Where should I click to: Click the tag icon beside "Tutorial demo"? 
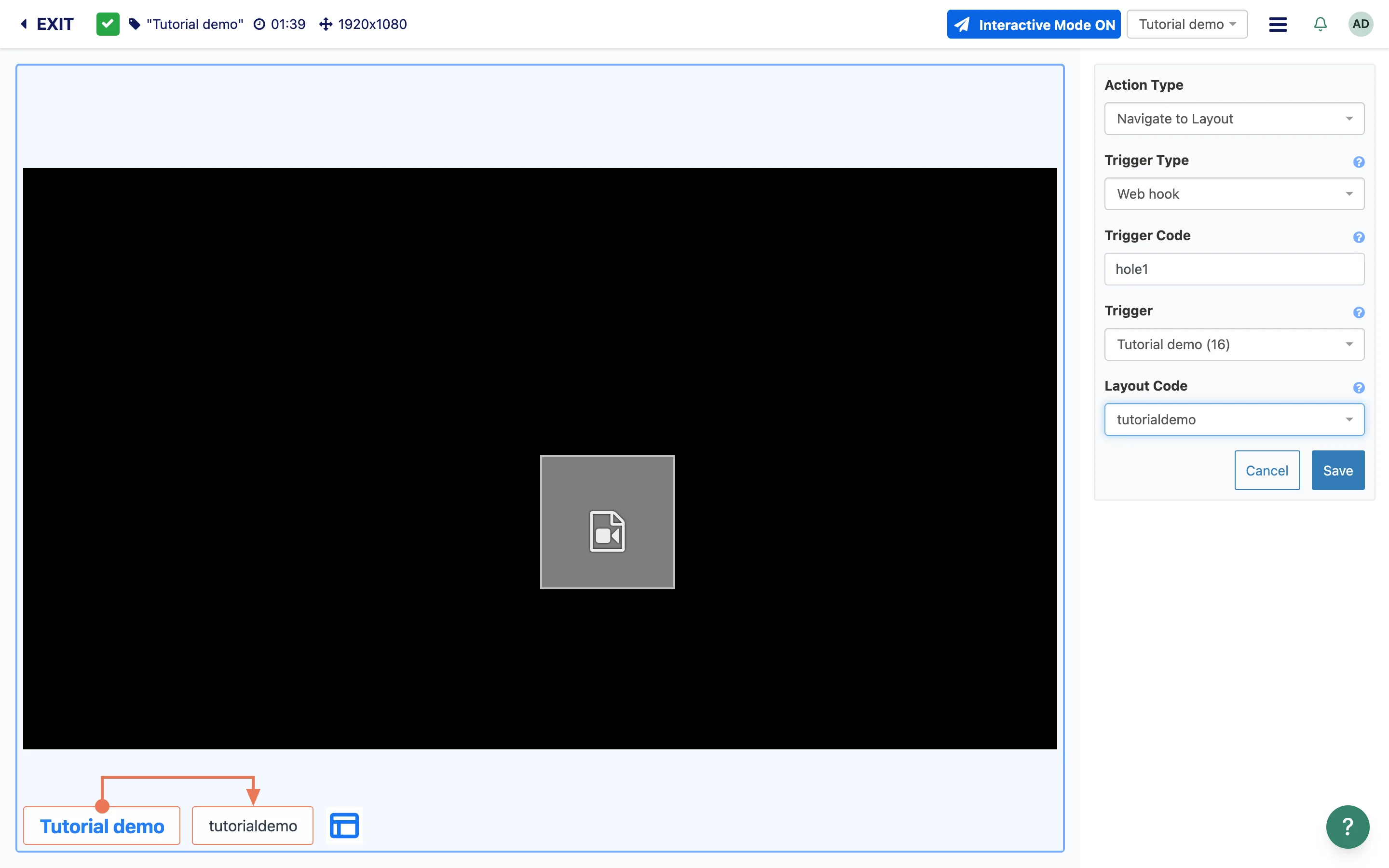[134, 24]
